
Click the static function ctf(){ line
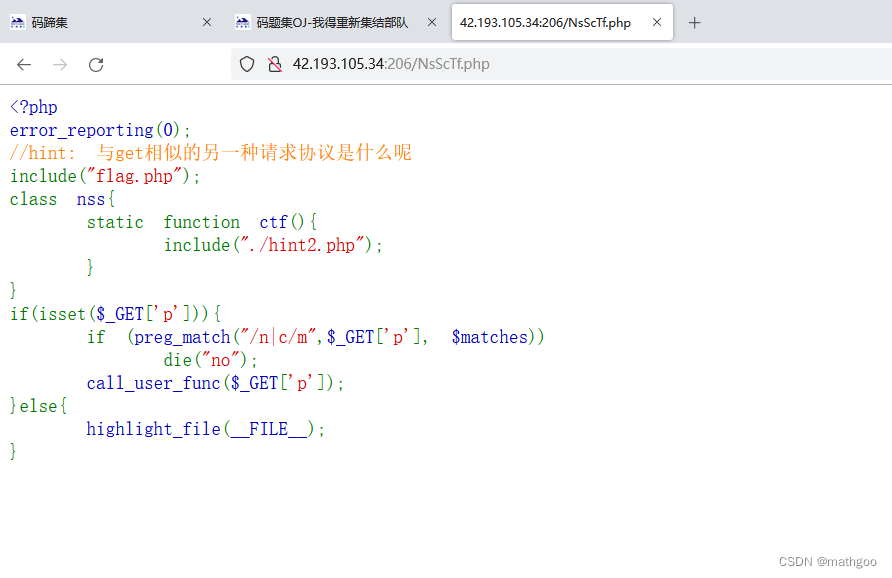pyautogui.click(x=202, y=222)
